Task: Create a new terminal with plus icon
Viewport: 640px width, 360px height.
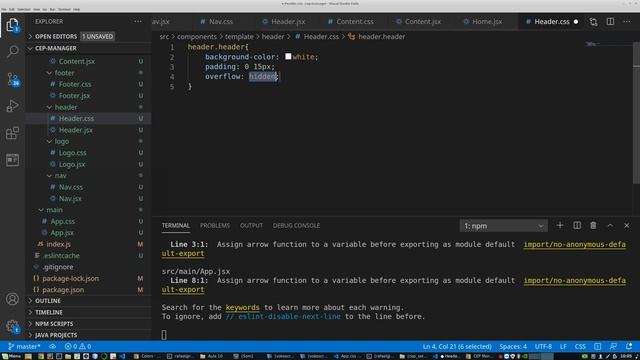Action: [x=560, y=225]
